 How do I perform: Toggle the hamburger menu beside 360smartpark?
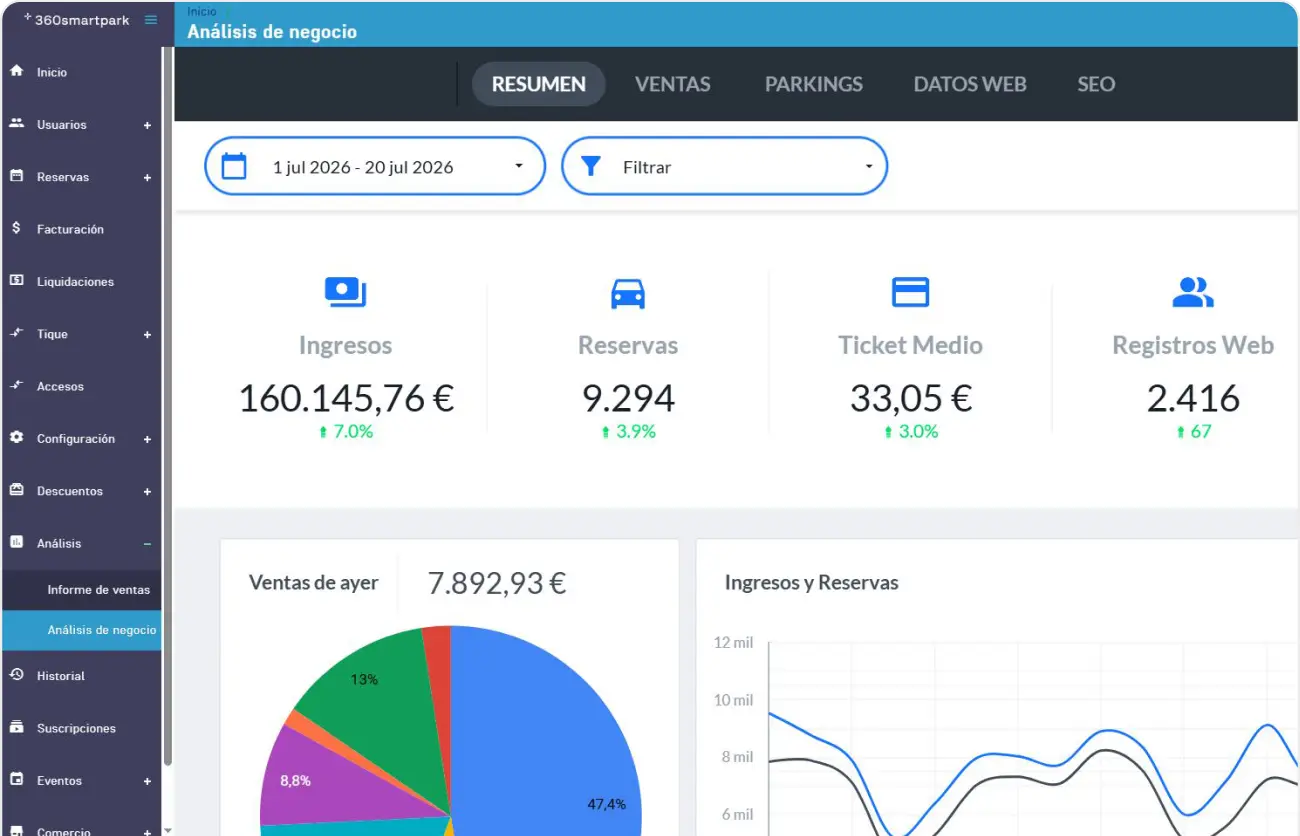151,20
